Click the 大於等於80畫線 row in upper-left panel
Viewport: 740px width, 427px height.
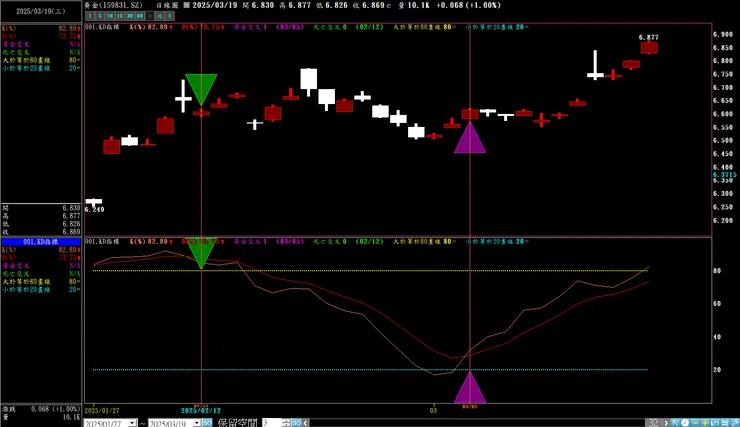(x=41, y=60)
